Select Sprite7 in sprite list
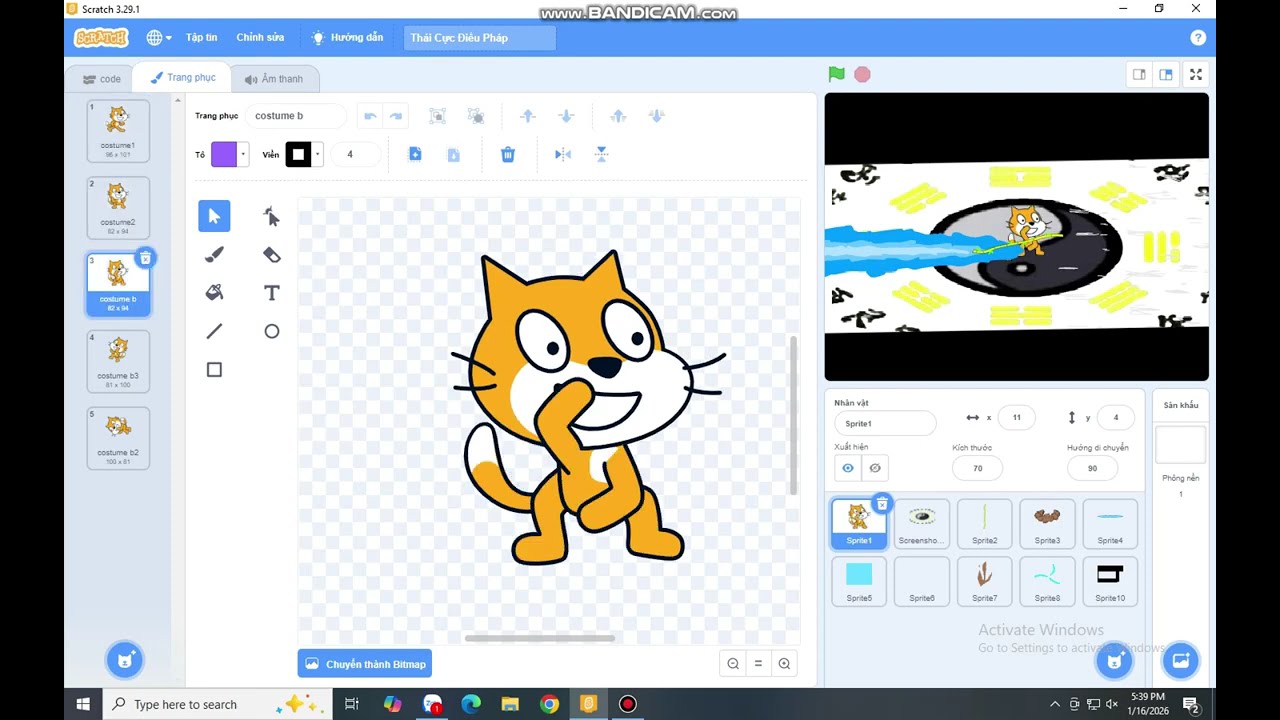This screenshot has width=1280, height=720. pyautogui.click(x=985, y=581)
